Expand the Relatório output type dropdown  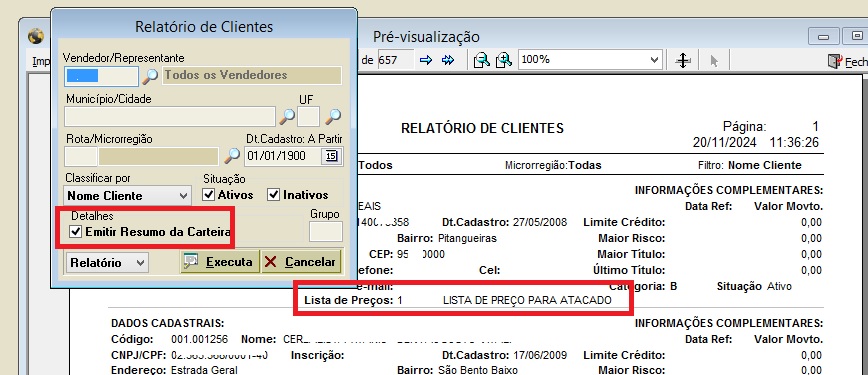[107, 263]
